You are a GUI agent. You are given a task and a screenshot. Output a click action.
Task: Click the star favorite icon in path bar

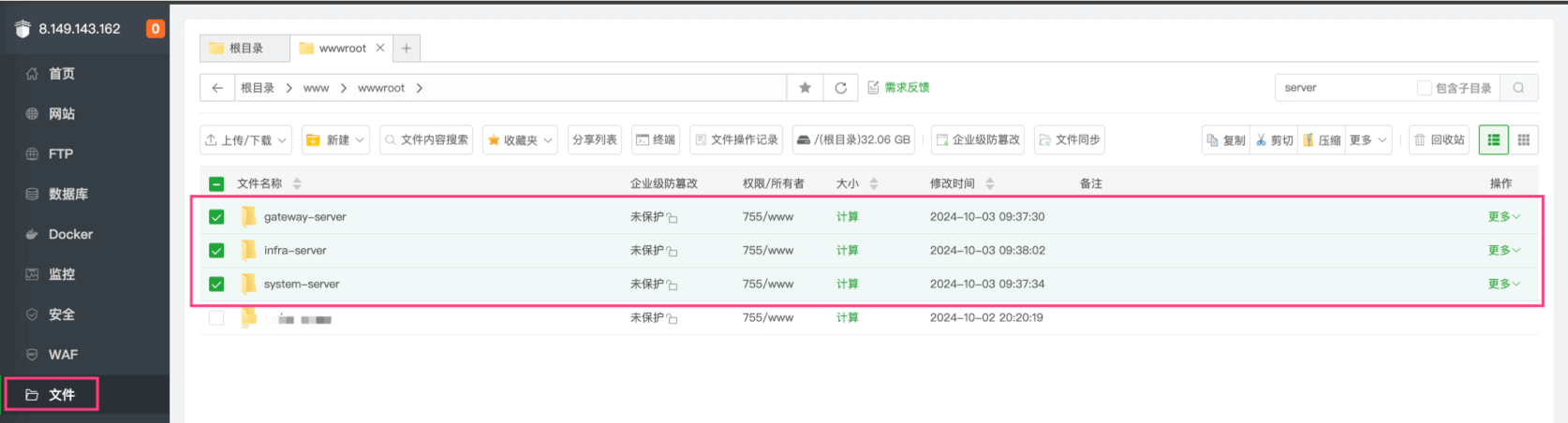click(805, 88)
